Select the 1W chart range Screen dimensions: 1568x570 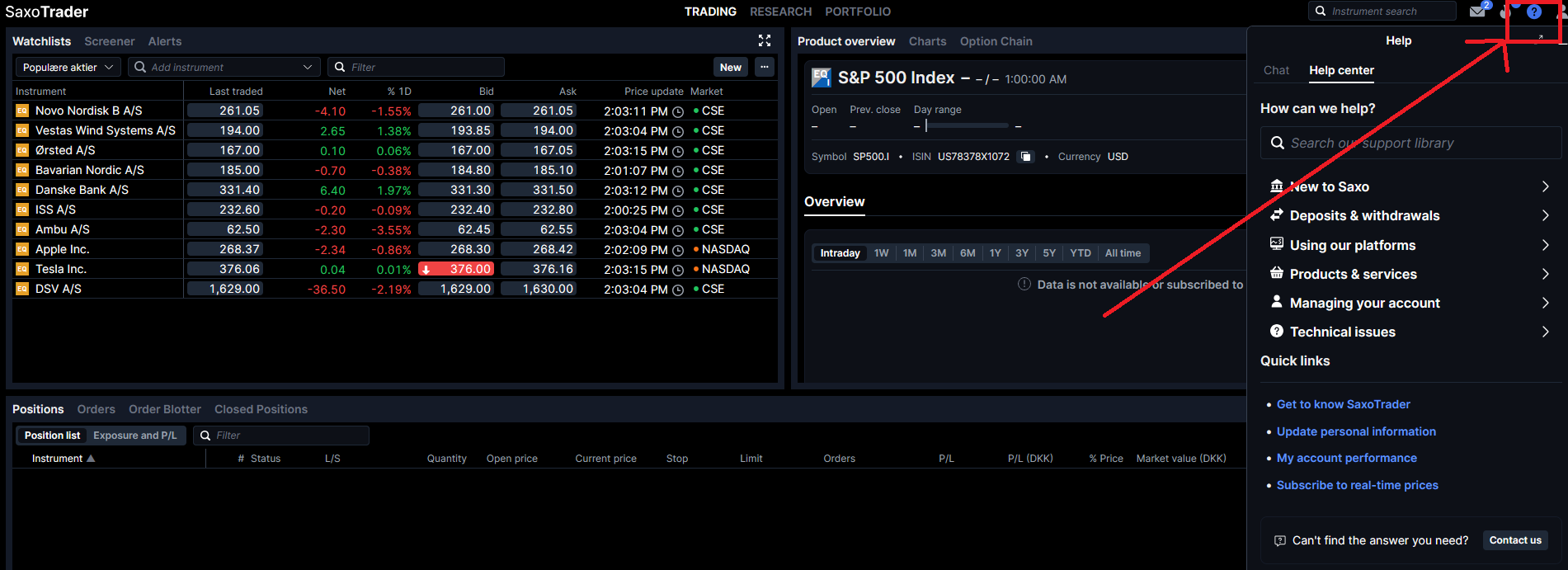click(881, 253)
